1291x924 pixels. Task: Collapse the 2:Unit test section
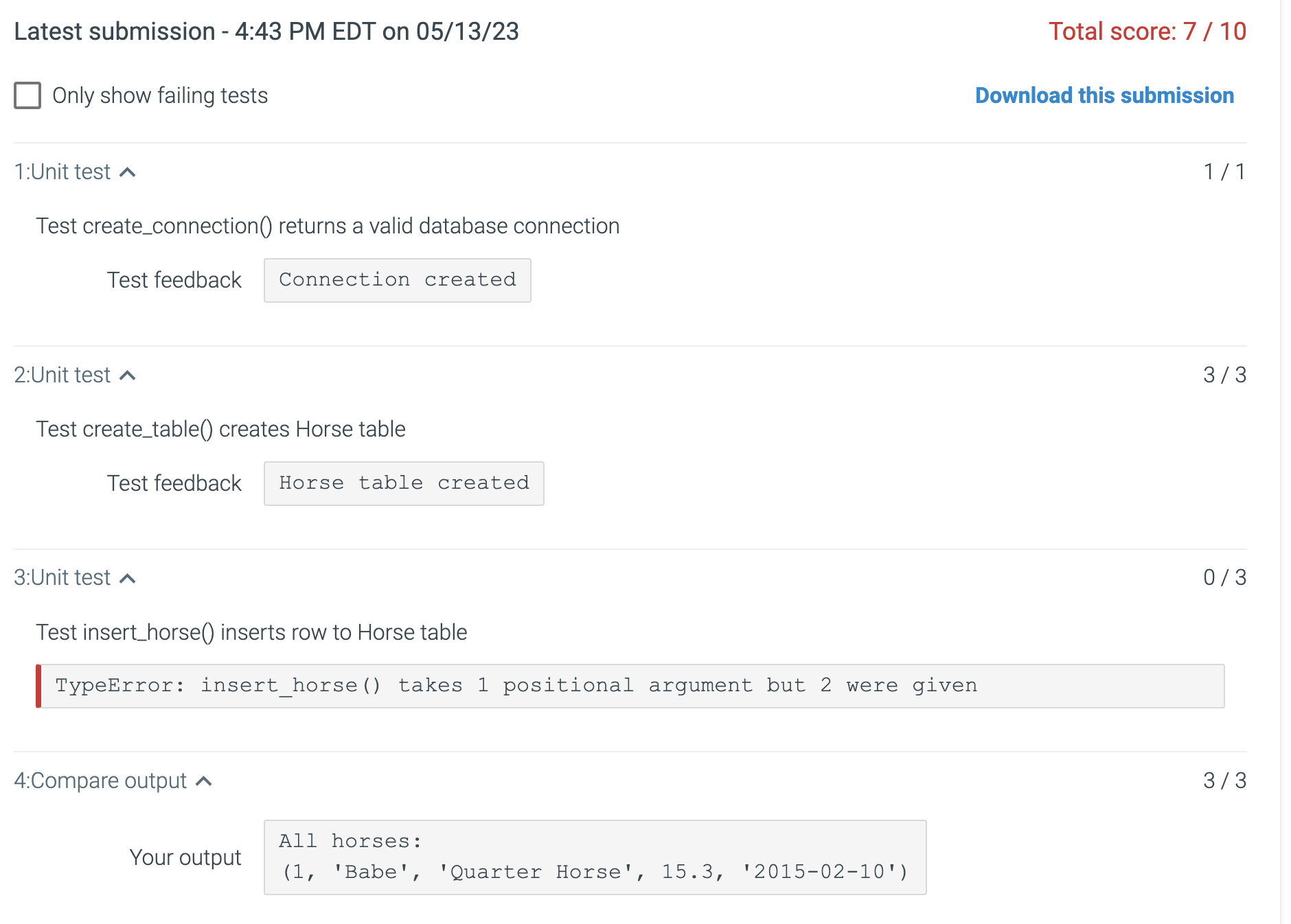tap(128, 375)
